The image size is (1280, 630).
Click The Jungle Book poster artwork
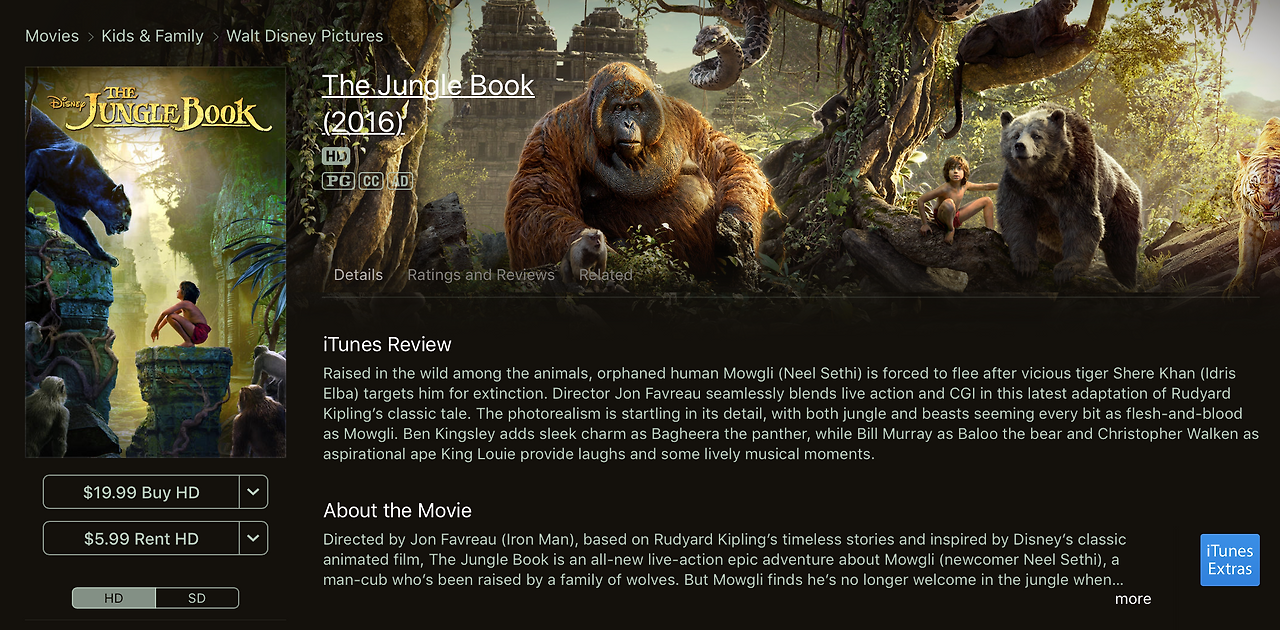tap(155, 262)
